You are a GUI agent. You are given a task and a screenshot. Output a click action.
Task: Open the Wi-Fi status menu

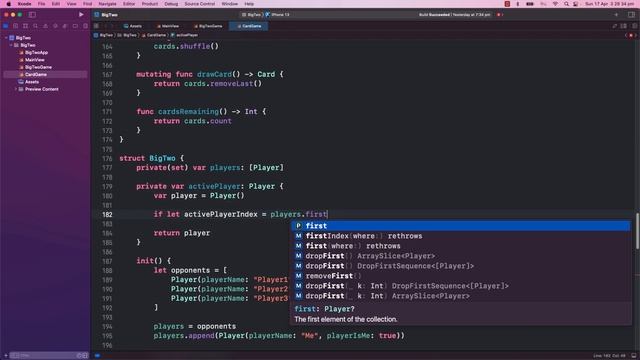pos(555,4)
